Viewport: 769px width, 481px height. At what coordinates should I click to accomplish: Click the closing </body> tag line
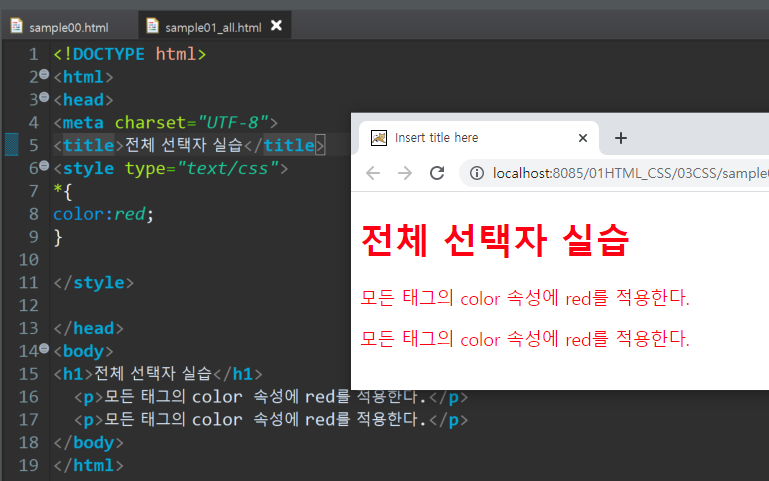[x=88, y=443]
